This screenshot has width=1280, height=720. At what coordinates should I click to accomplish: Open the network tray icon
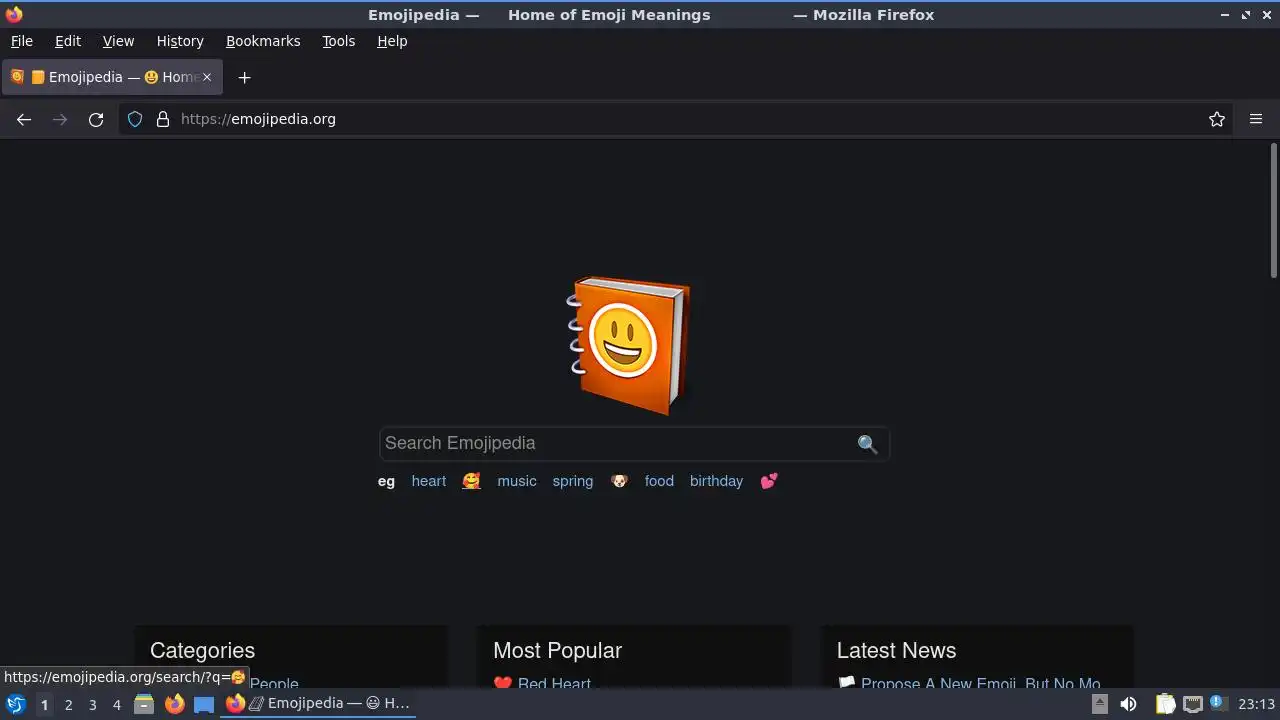1193,704
